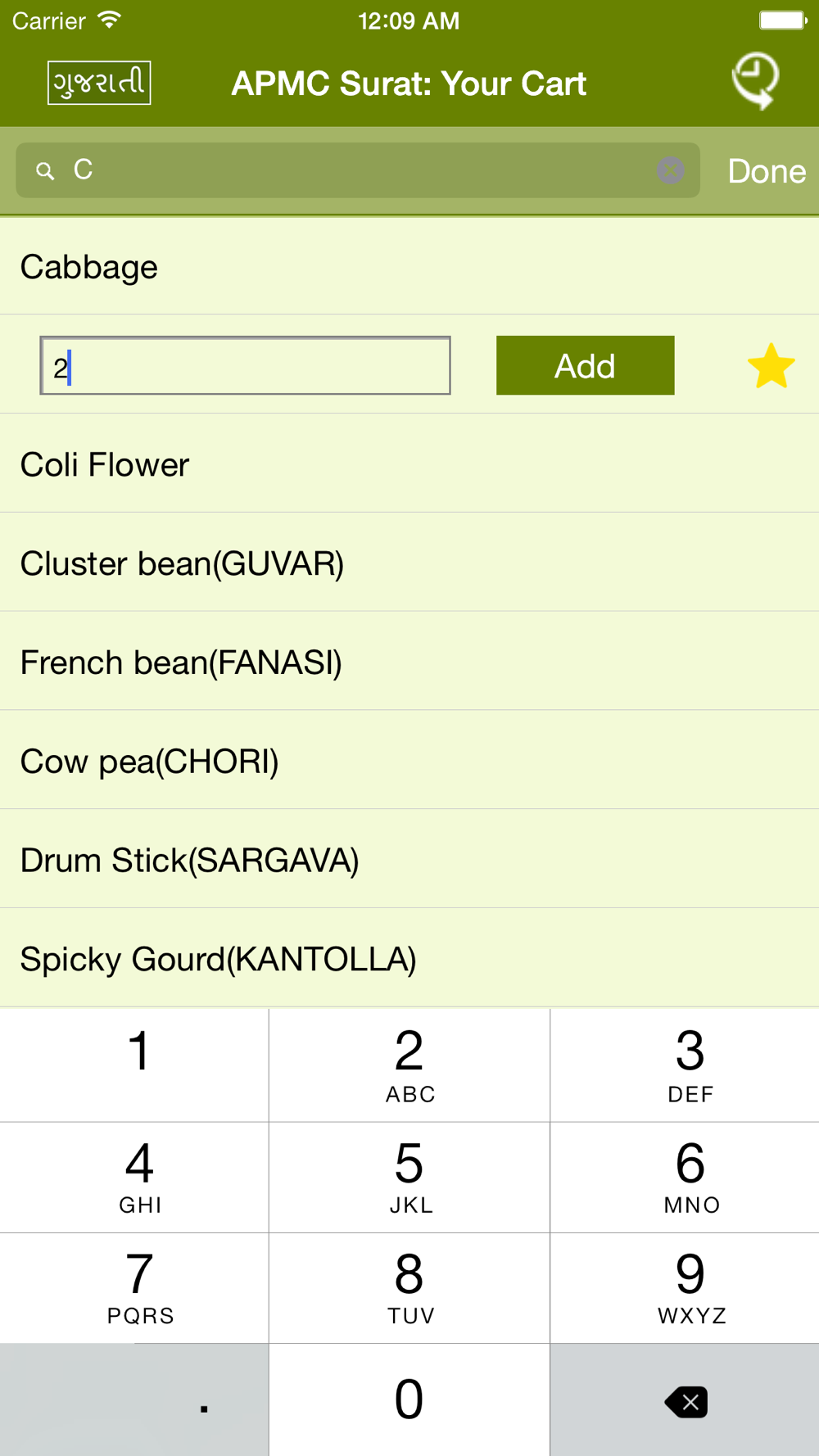Tap the search magnifier icon
The width and height of the screenshot is (819, 1456).
[x=45, y=170]
